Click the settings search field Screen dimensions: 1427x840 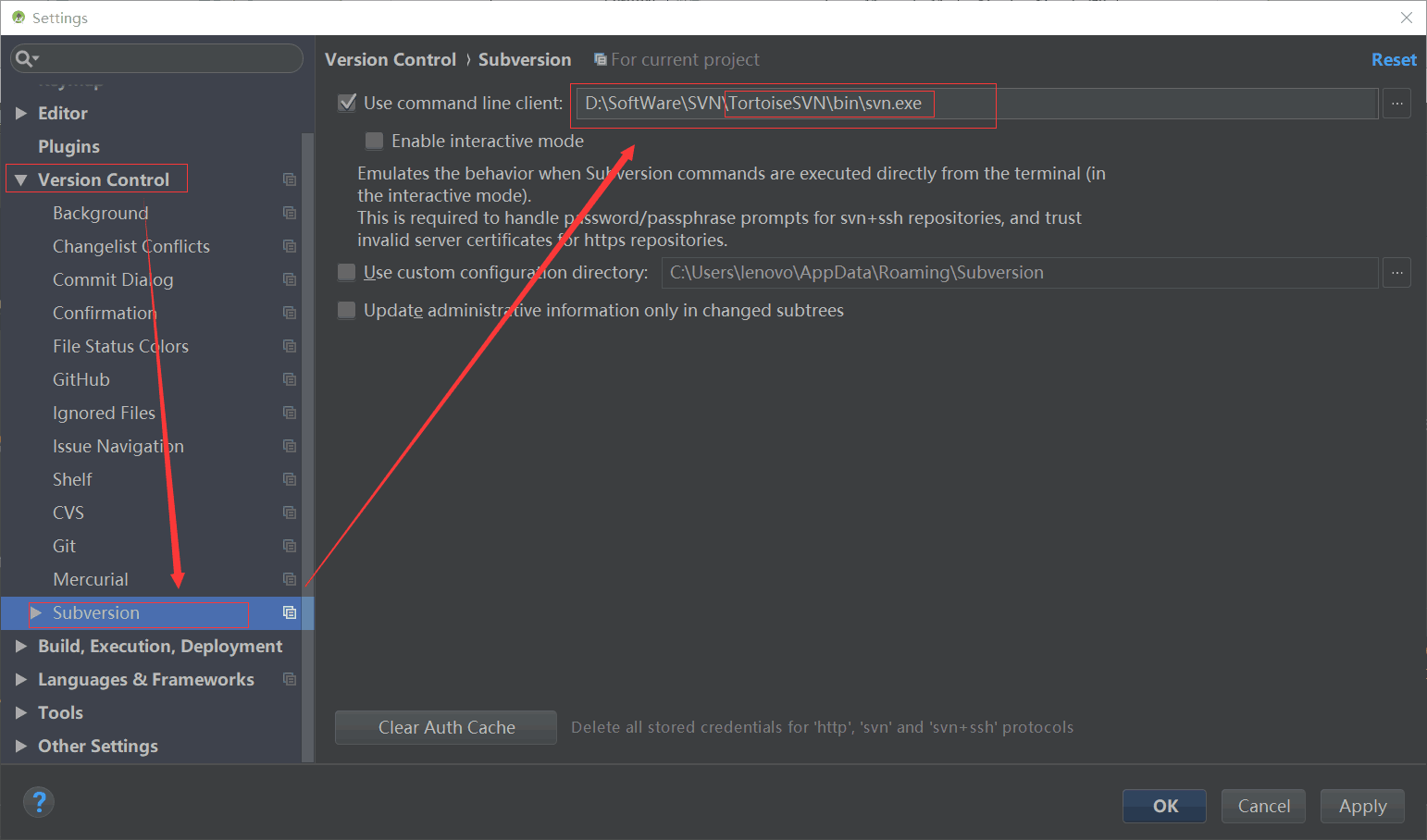[156, 58]
